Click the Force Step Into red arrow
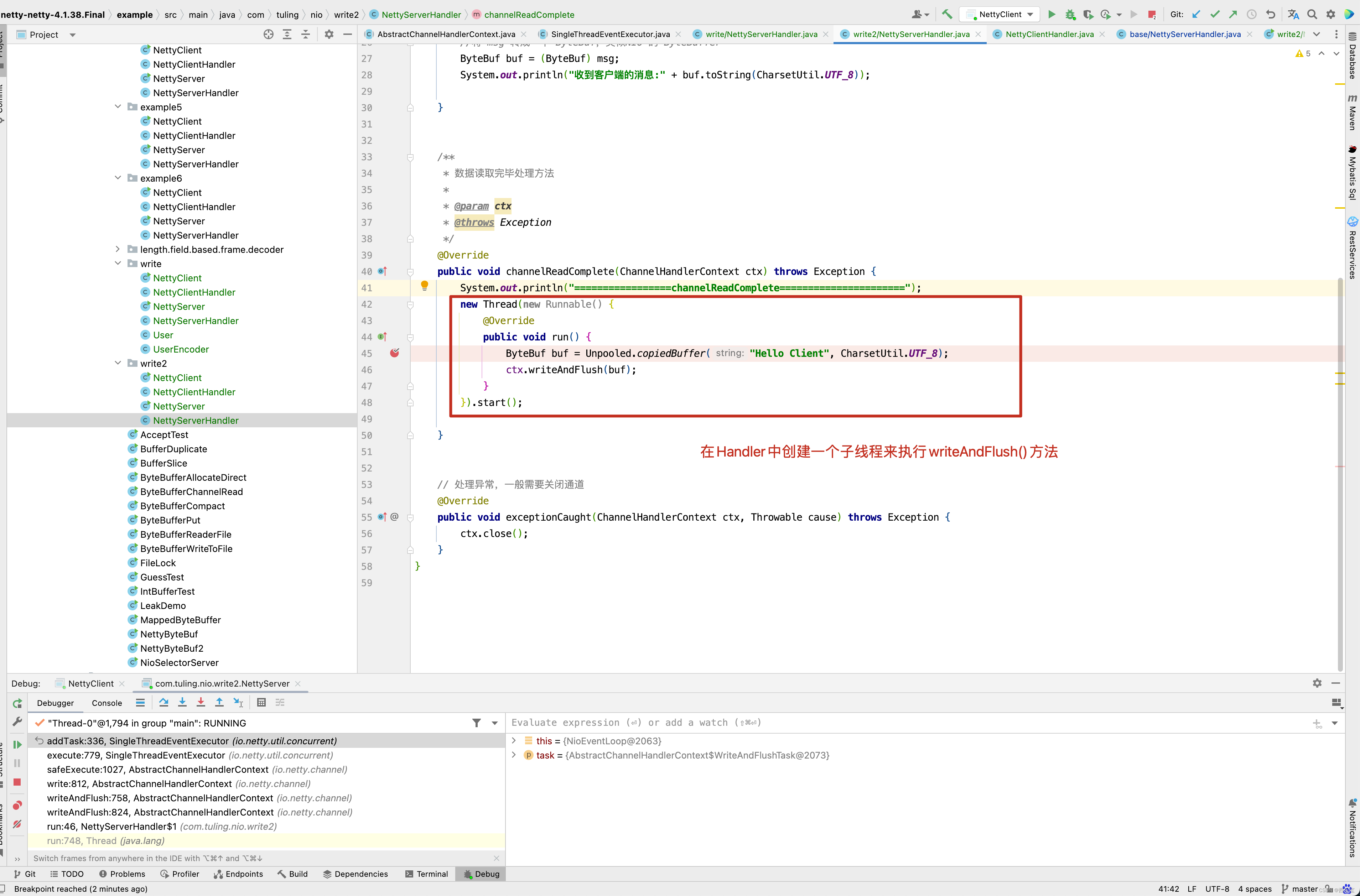Viewport: 1360px width, 896px height. pyautogui.click(x=201, y=702)
